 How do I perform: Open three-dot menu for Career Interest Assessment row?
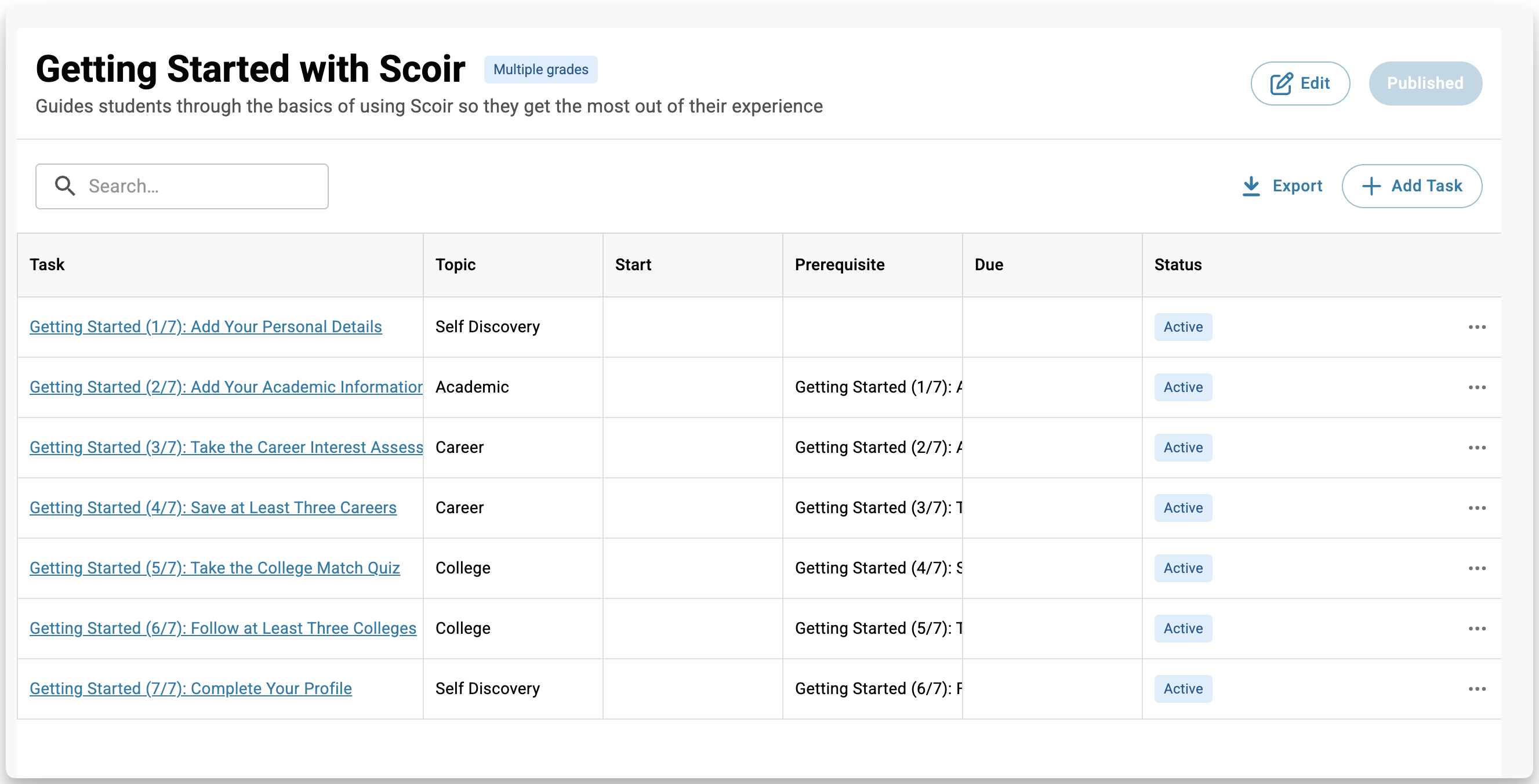[x=1477, y=448]
